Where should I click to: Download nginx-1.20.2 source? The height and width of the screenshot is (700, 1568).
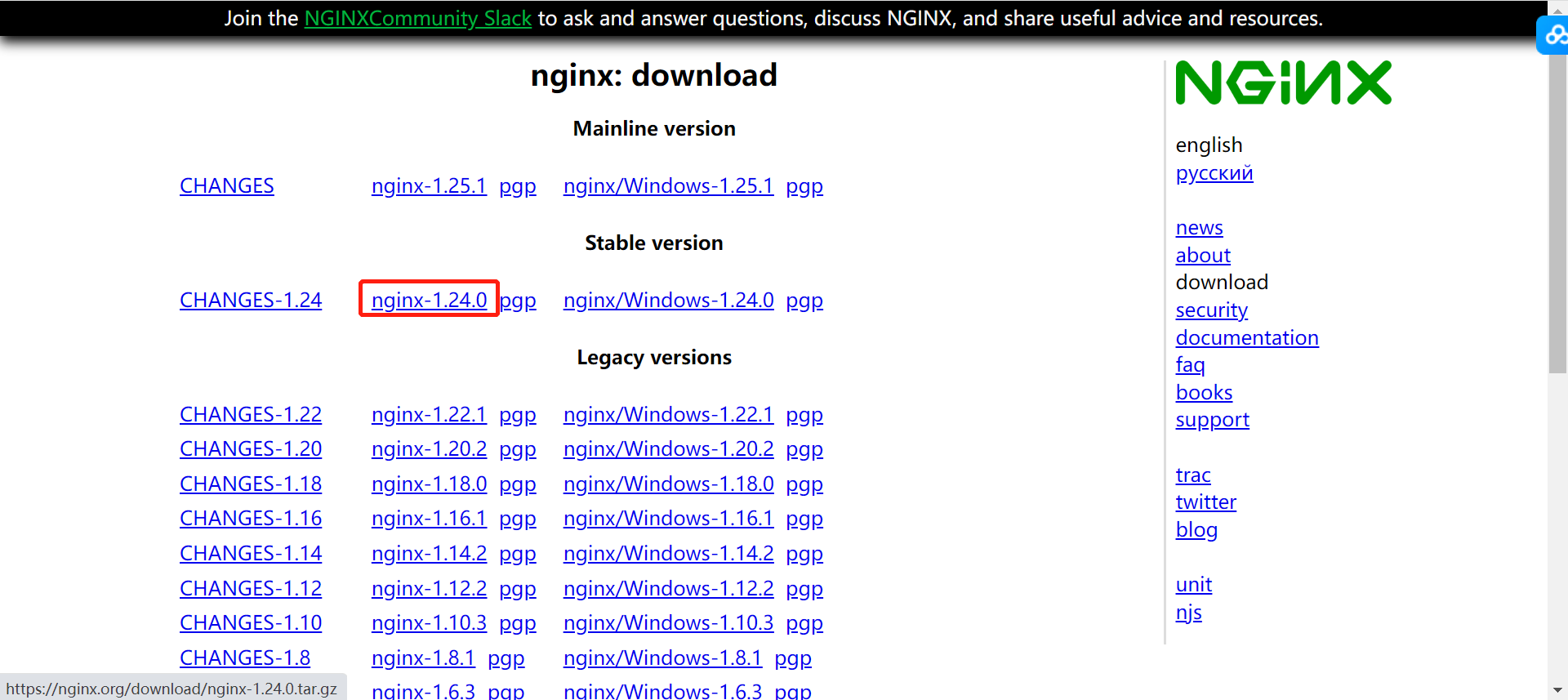(x=429, y=449)
